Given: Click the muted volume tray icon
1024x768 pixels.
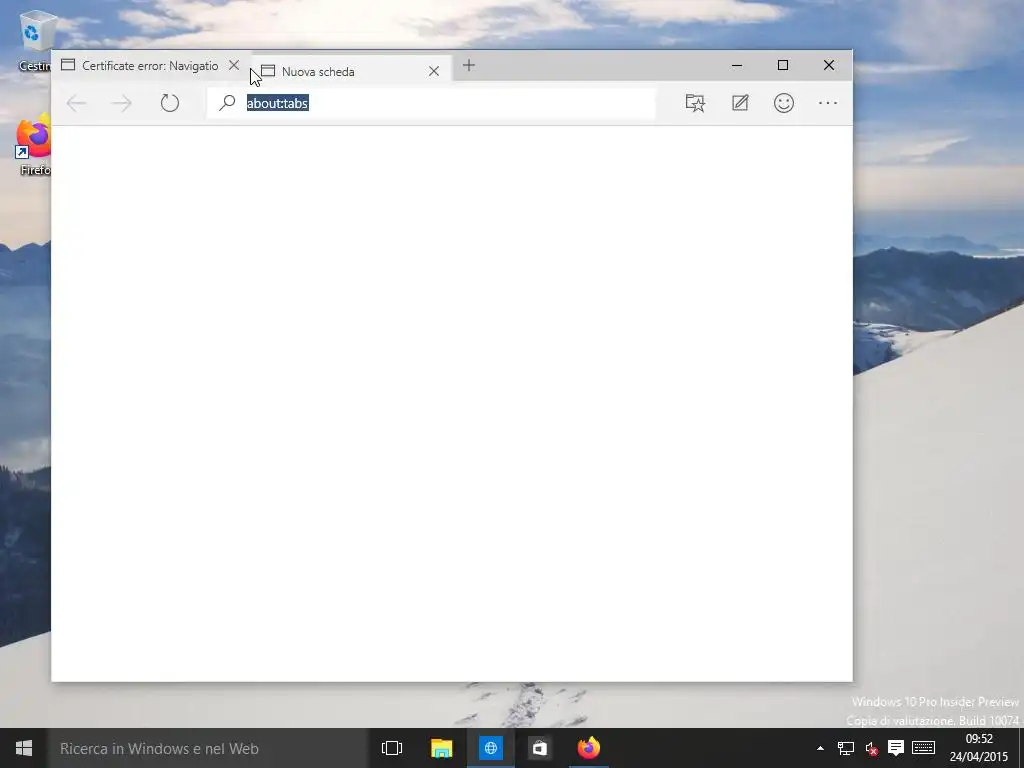Looking at the screenshot, I should coord(871,748).
